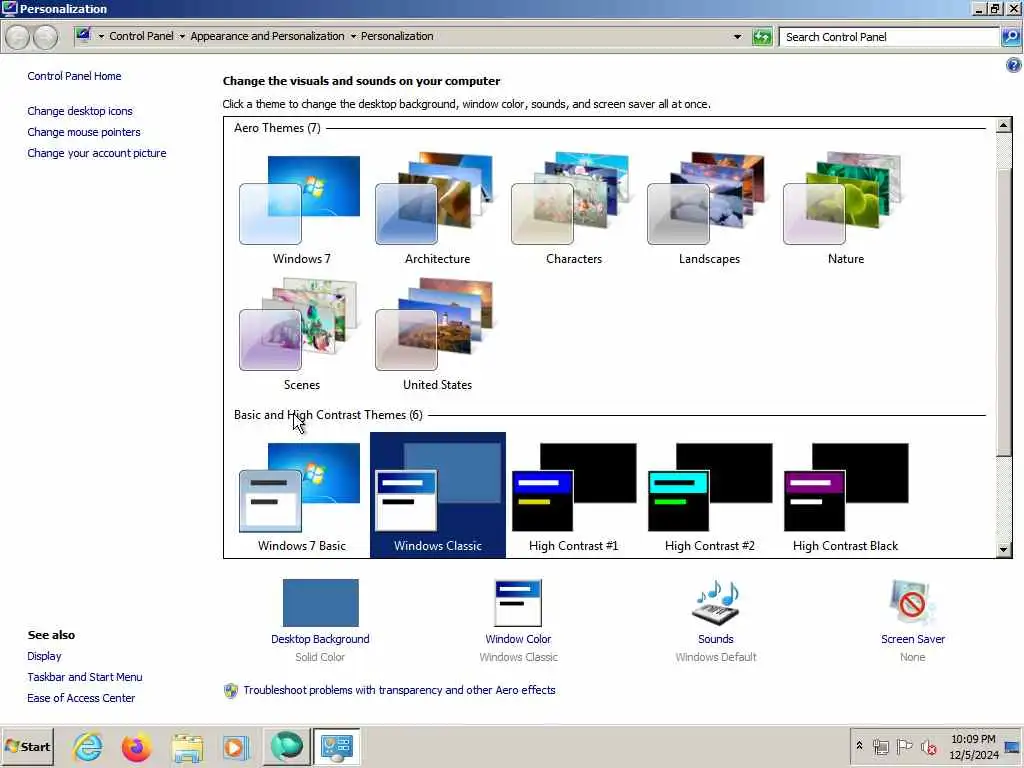
Task: Launch Firefox from the taskbar
Action: click(x=136, y=746)
